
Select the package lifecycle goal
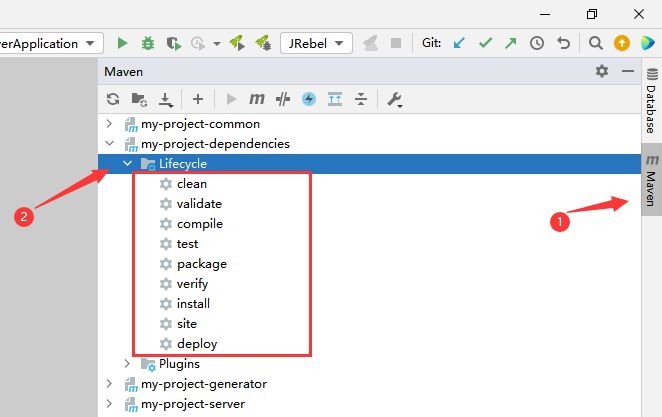pyautogui.click(x=201, y=264)
